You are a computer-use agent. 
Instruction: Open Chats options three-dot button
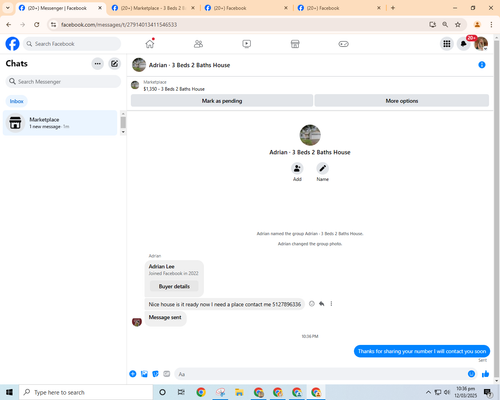[x=97, y=64]
